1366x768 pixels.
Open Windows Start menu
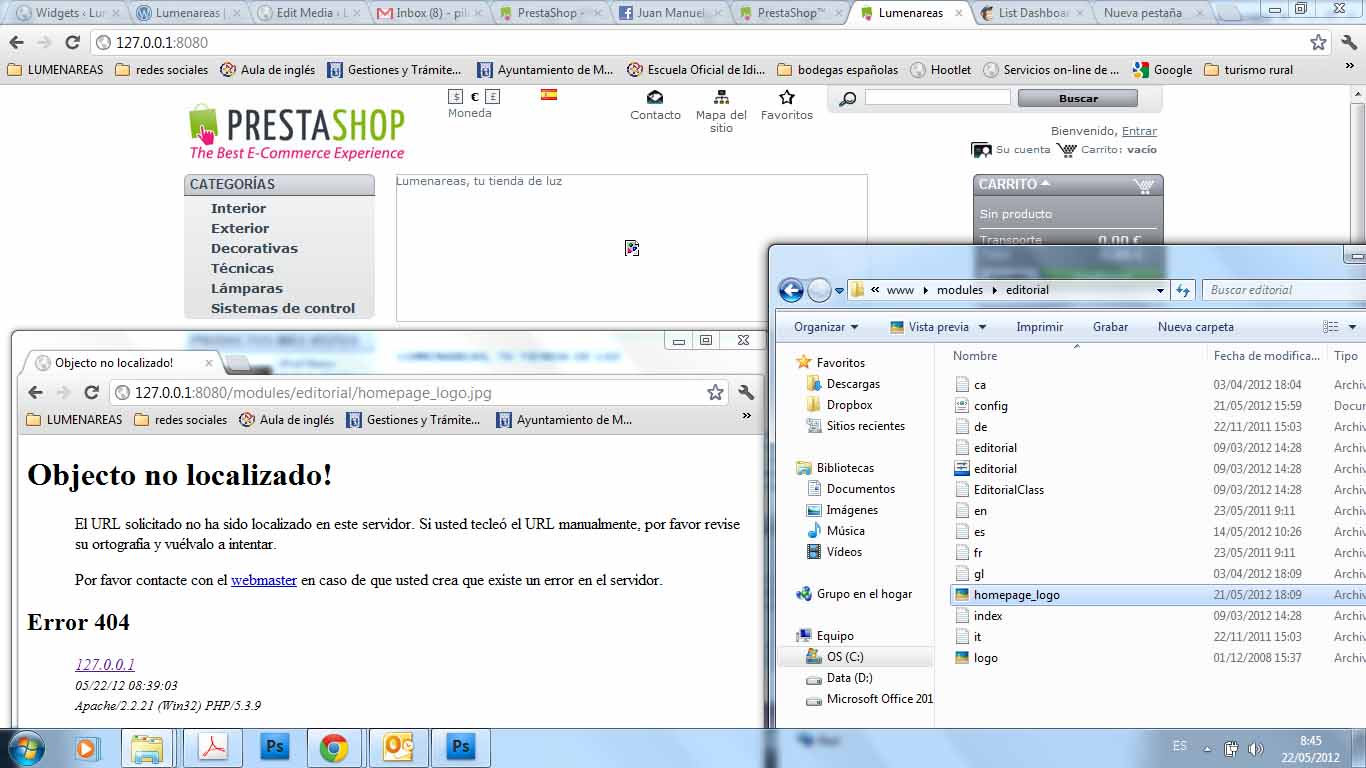(x=25, y=748)
